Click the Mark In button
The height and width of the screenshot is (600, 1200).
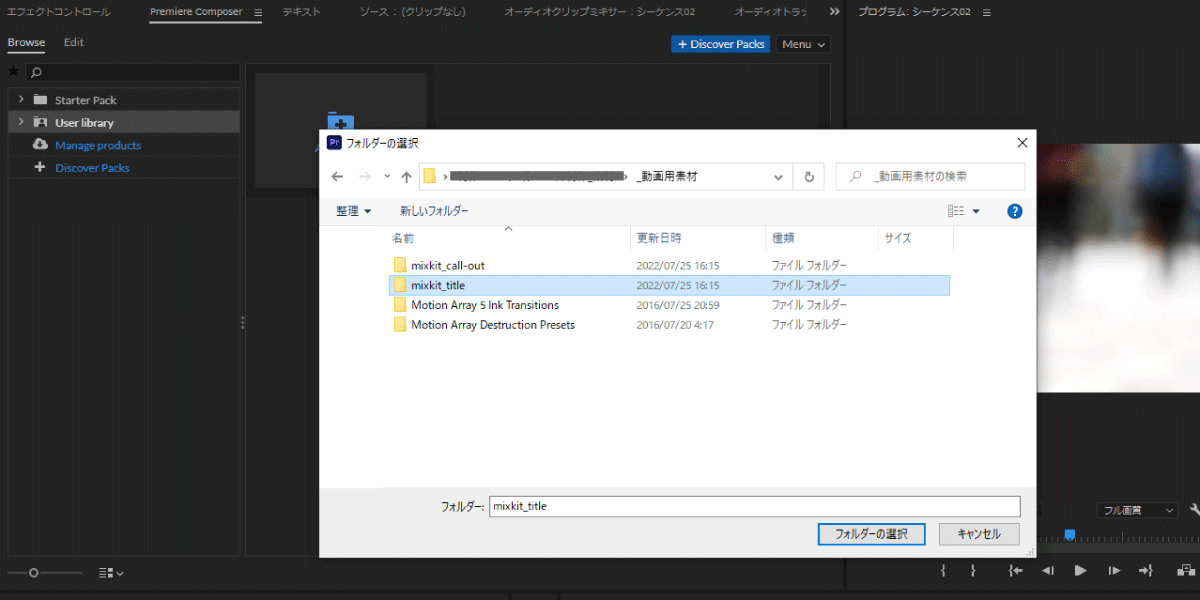click(942, 571)
